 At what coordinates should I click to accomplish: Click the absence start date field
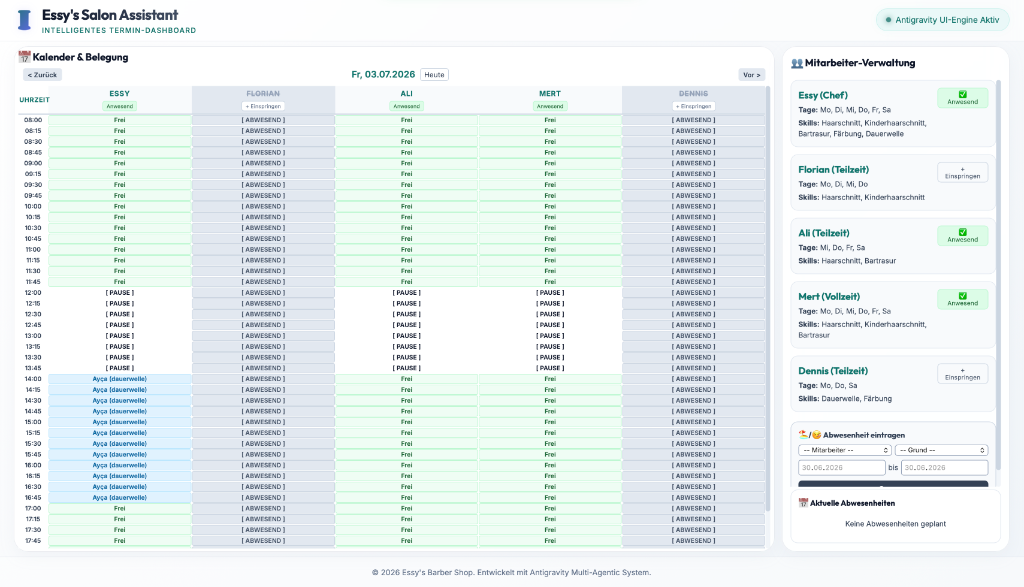coord(842,468)
